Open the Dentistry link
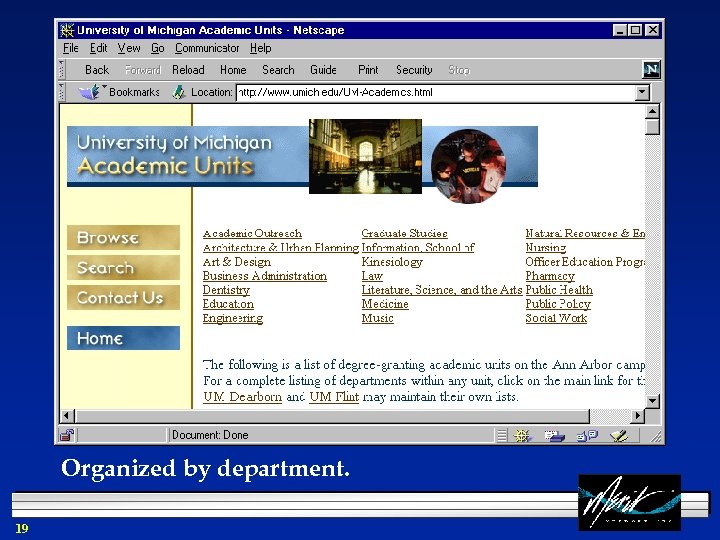This screenshot has width=720, height=540. click(x=226, y=290)
